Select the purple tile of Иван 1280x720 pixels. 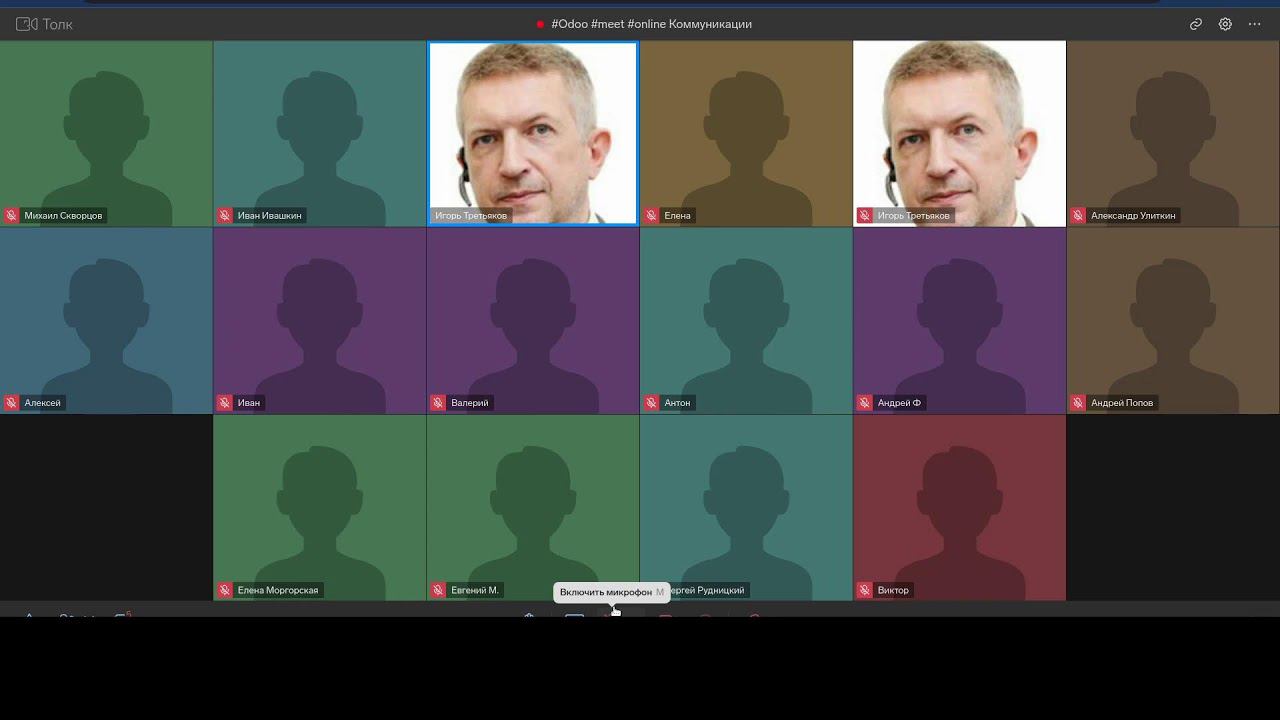pos(320,321)
